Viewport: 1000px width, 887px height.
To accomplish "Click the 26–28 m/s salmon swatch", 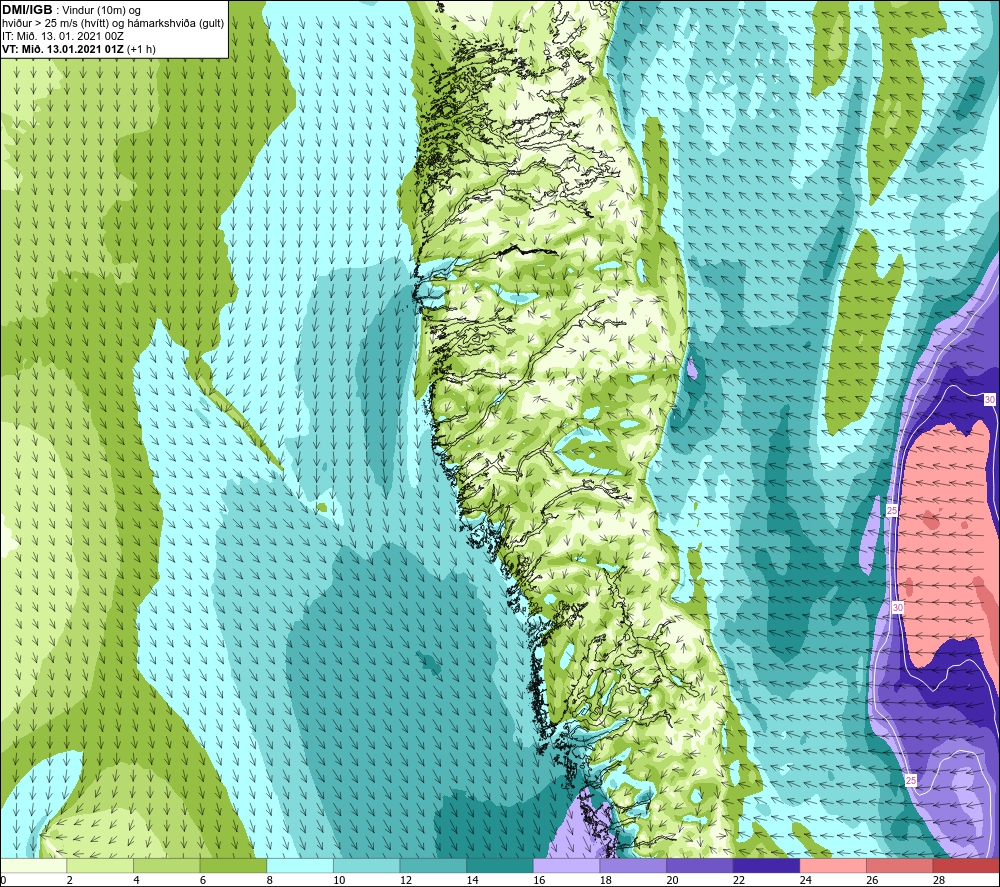I will click(900, 866).
